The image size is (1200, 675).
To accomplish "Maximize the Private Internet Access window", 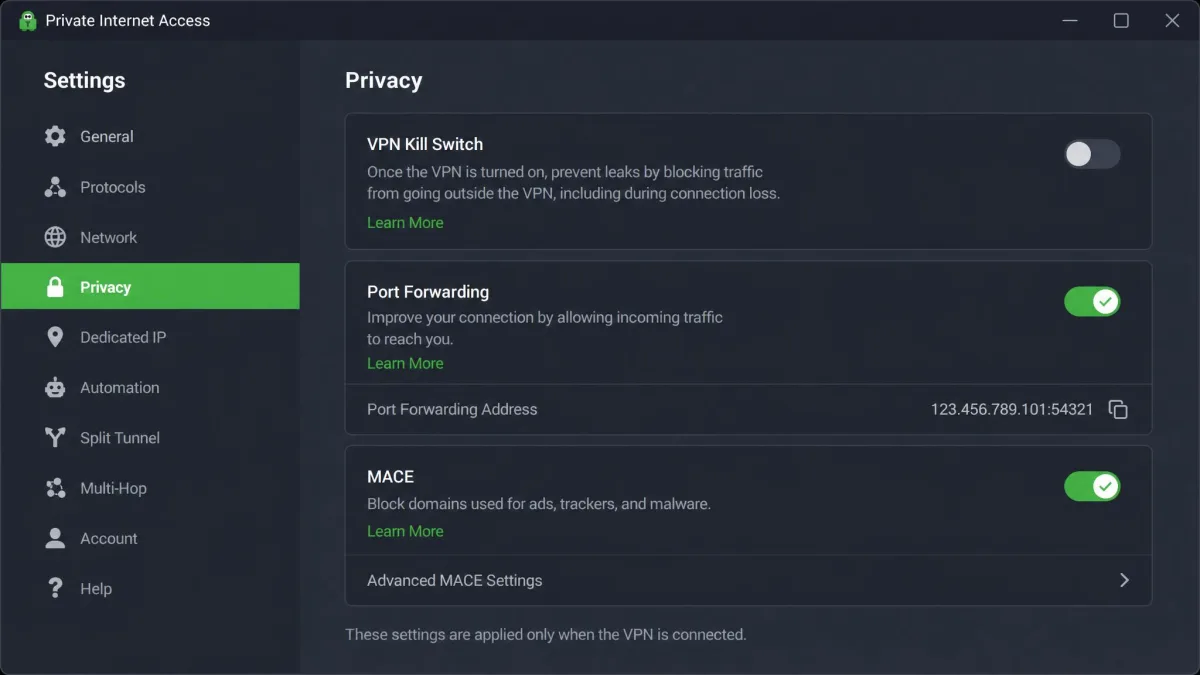I will tap(1121, 20).
